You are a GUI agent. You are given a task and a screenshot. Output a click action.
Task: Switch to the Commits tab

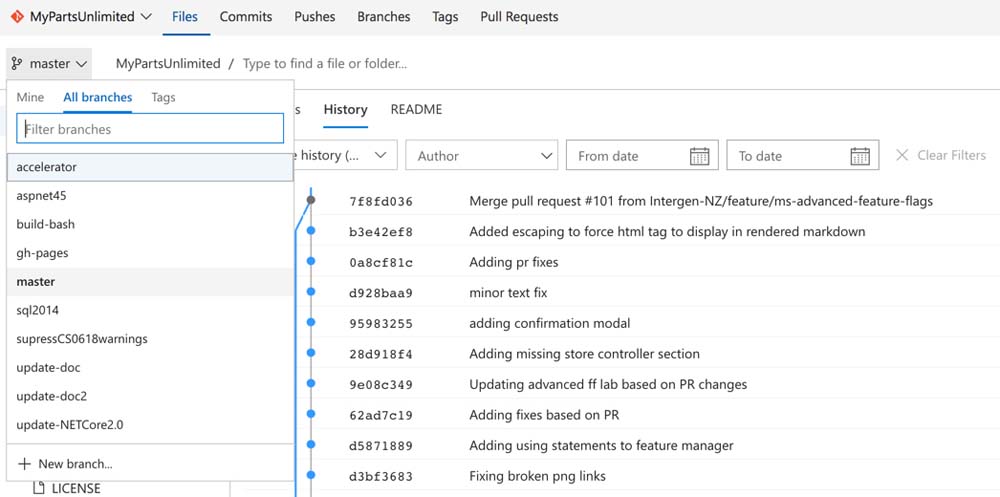point(246,17)
